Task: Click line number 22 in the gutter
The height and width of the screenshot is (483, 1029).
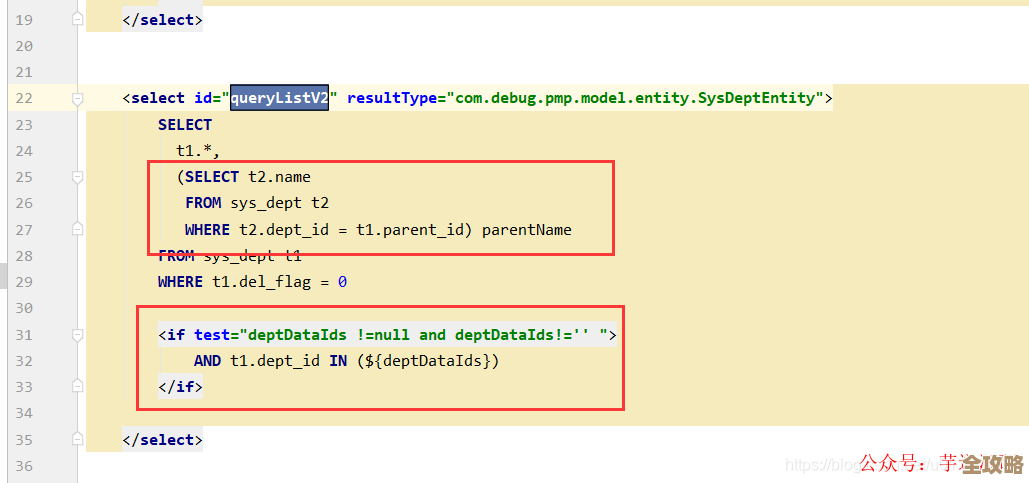Action: [25, 98]
